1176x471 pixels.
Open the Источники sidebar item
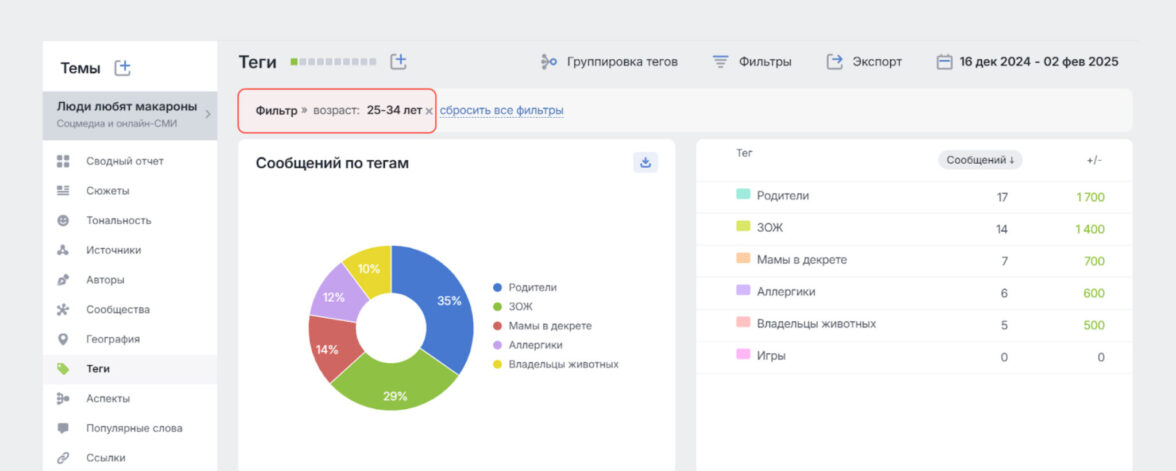pyautogui.click(x=113, y=250)
